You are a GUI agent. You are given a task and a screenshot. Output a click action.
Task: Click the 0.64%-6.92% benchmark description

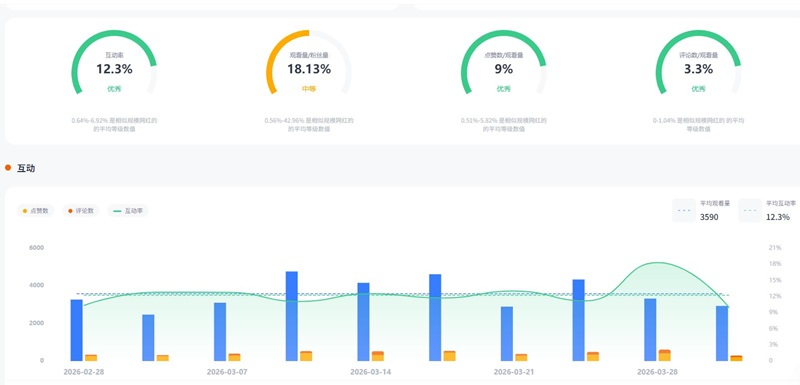(x=114, y=125)
